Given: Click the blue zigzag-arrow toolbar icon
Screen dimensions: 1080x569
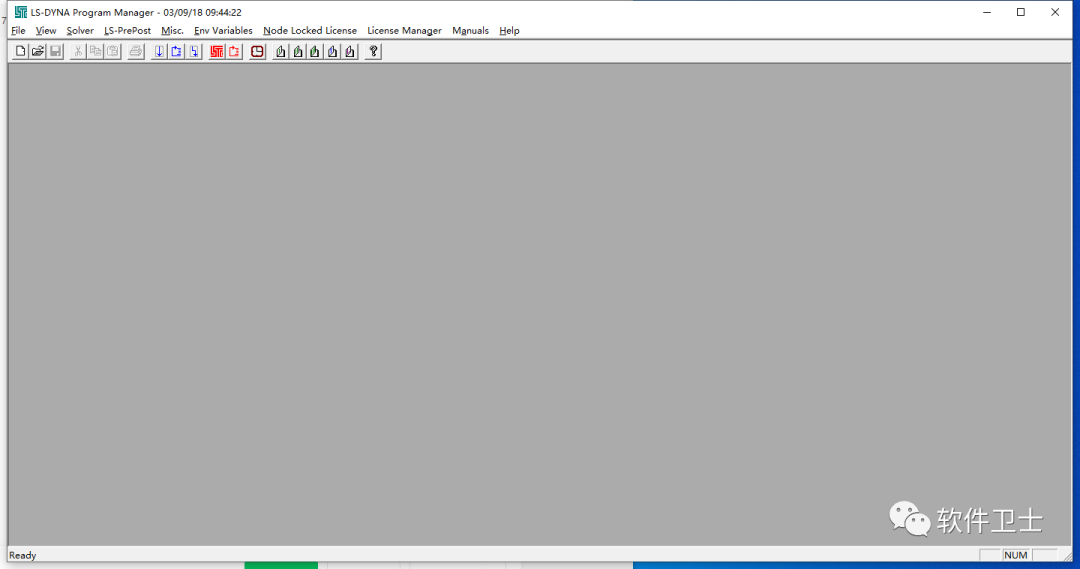Looking at the screenshot, I should 194,51.
